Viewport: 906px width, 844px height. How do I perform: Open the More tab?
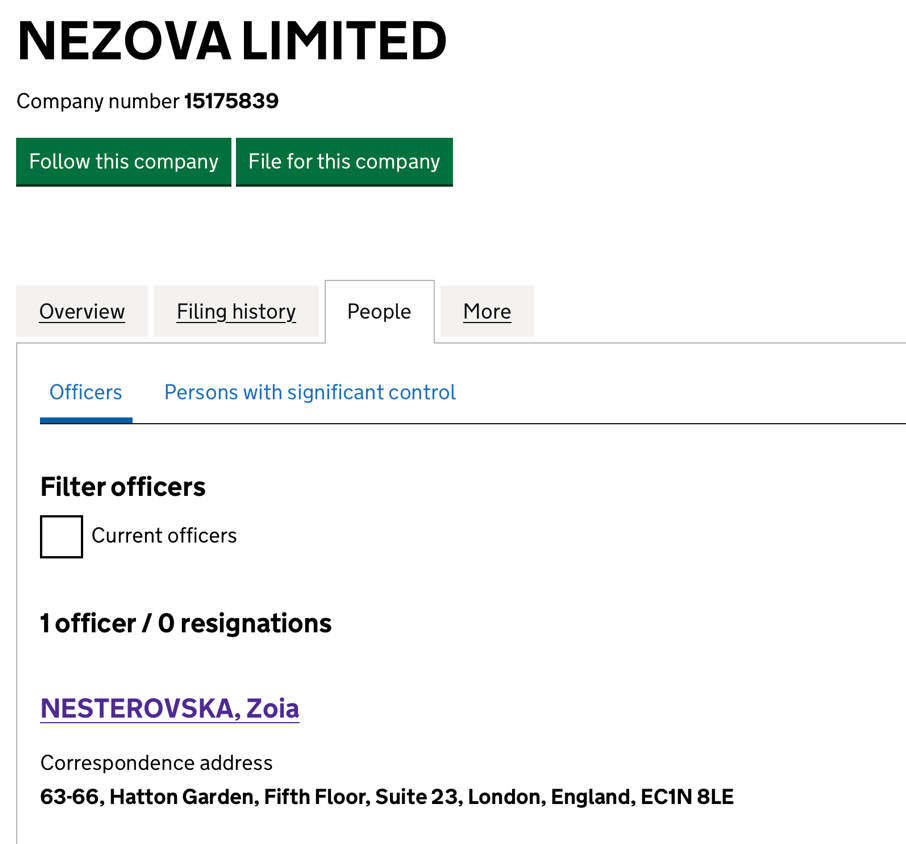tap(487, 312)
